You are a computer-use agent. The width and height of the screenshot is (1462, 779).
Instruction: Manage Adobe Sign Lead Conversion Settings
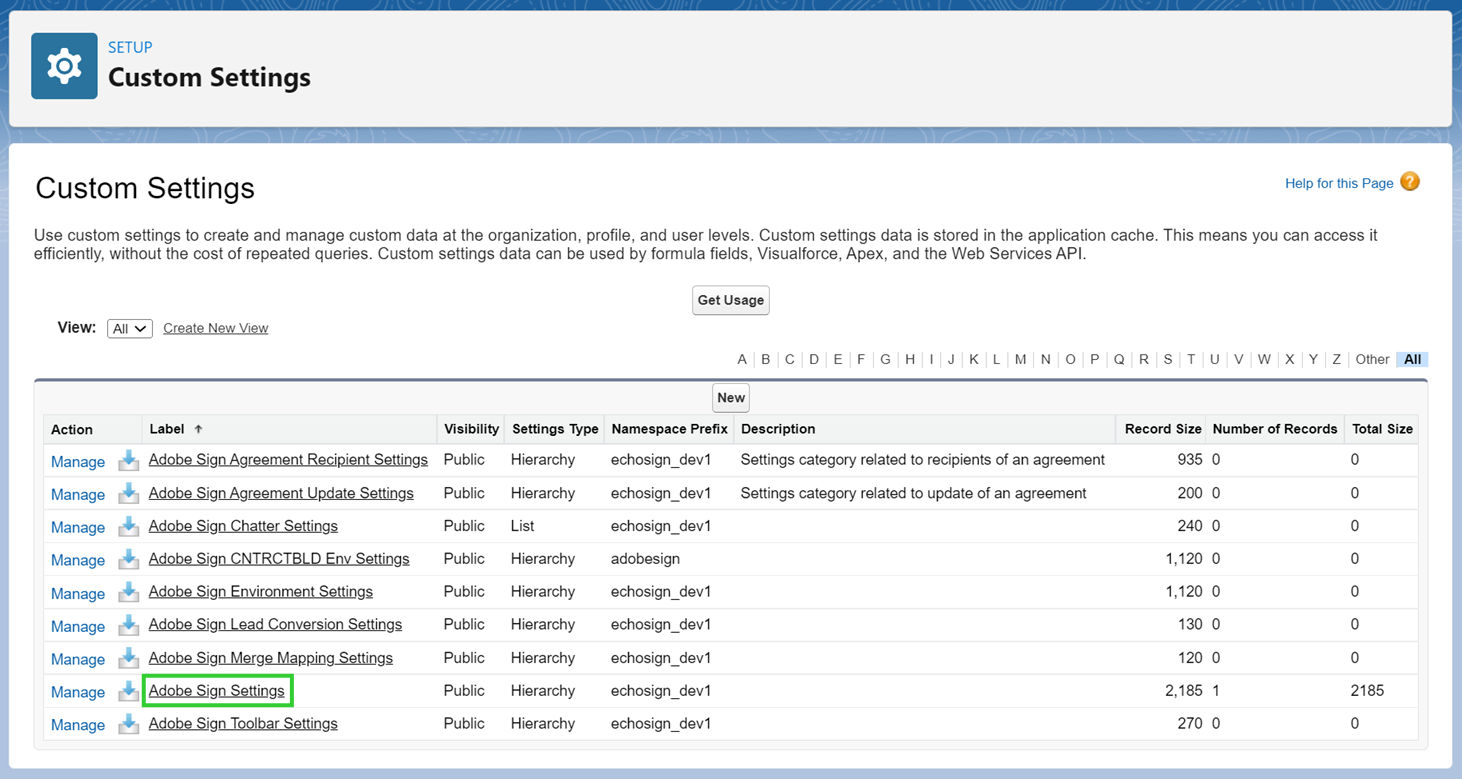coord(78,627)
